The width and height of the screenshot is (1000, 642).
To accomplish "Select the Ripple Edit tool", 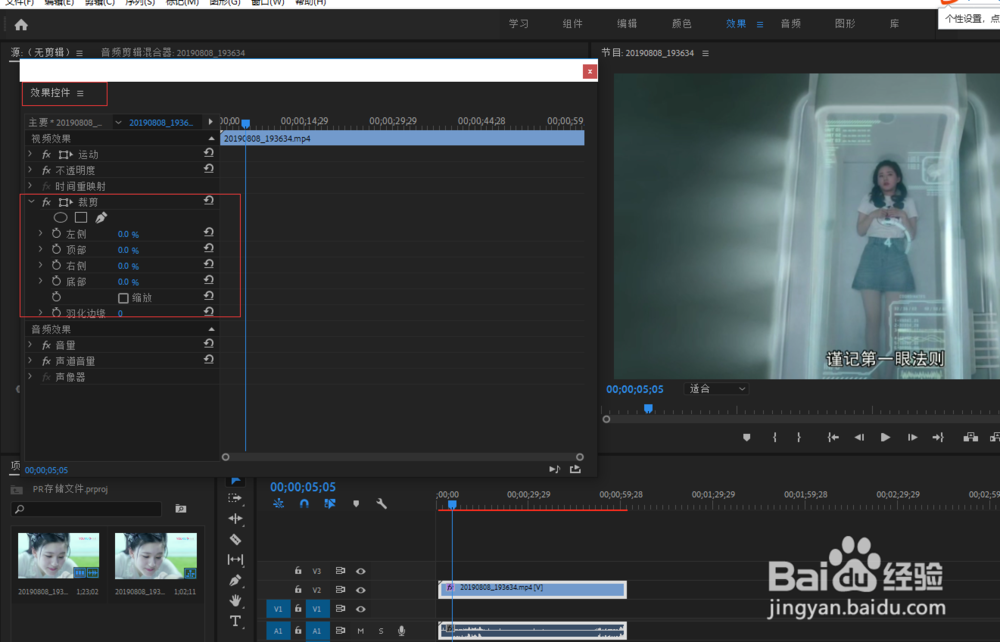I will [x=235, y=518].
